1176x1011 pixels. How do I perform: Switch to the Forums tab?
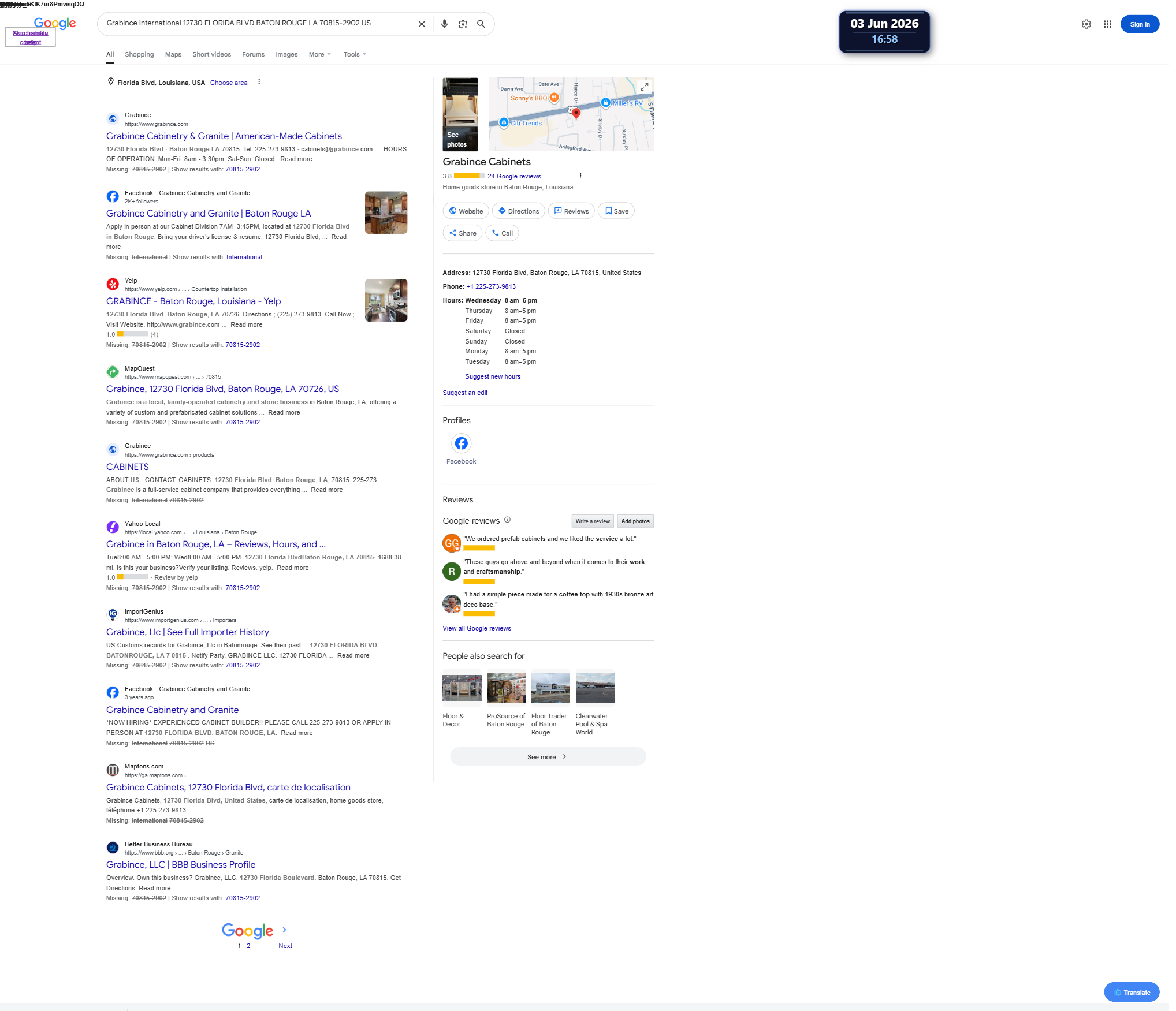click(x=253, y=55)
